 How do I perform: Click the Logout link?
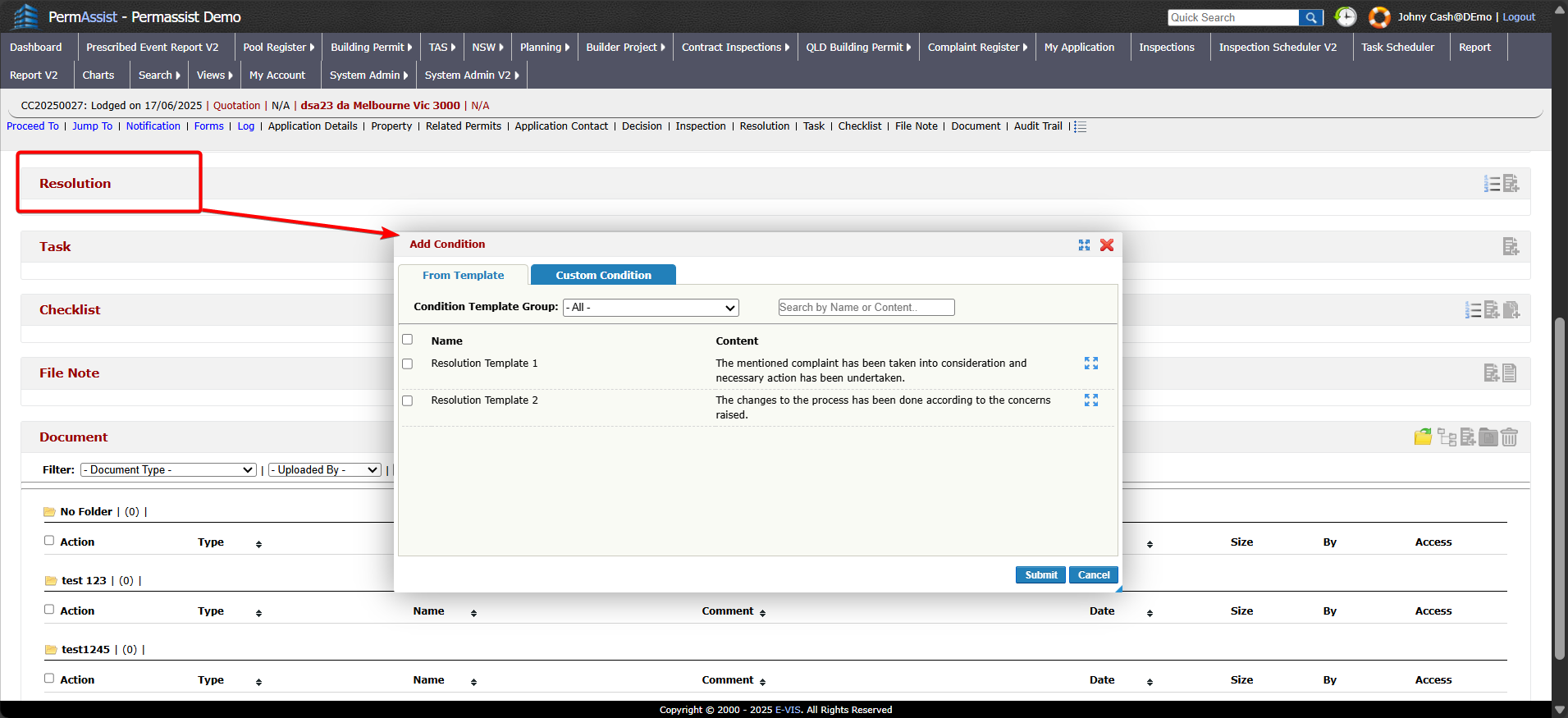(x=1518, y=17)
